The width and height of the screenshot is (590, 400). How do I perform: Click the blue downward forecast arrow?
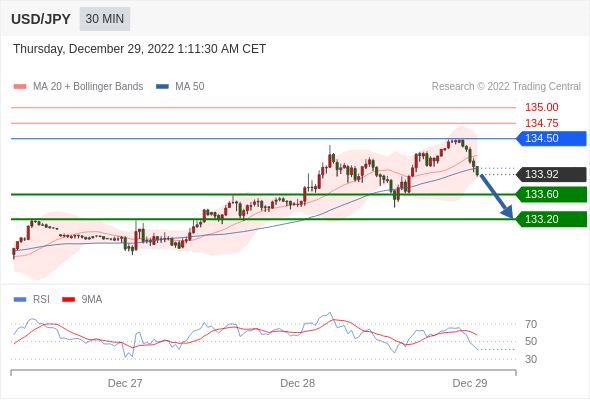pos(497,196)
